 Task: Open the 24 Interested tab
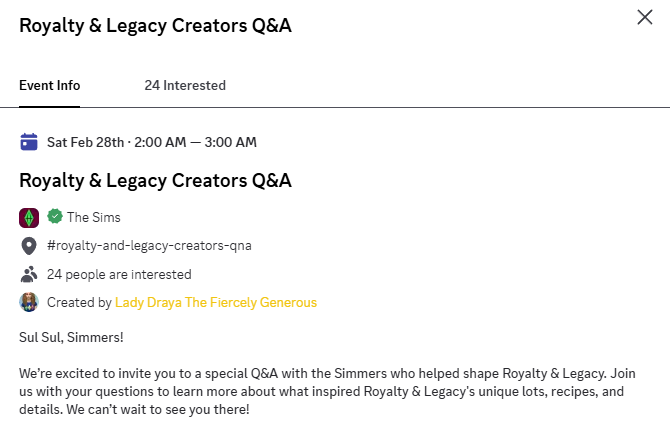(x=185, y=86)
